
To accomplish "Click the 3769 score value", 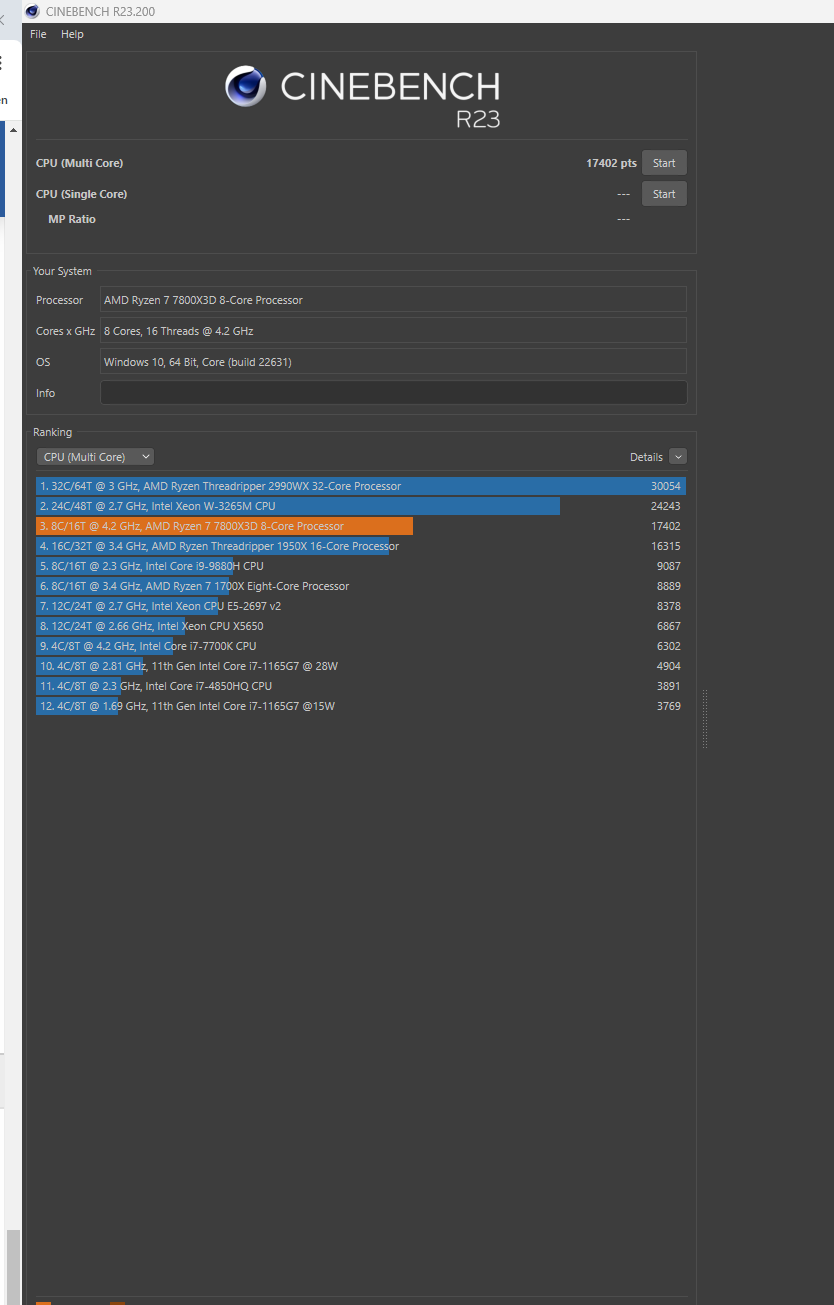I will [669, 706].
